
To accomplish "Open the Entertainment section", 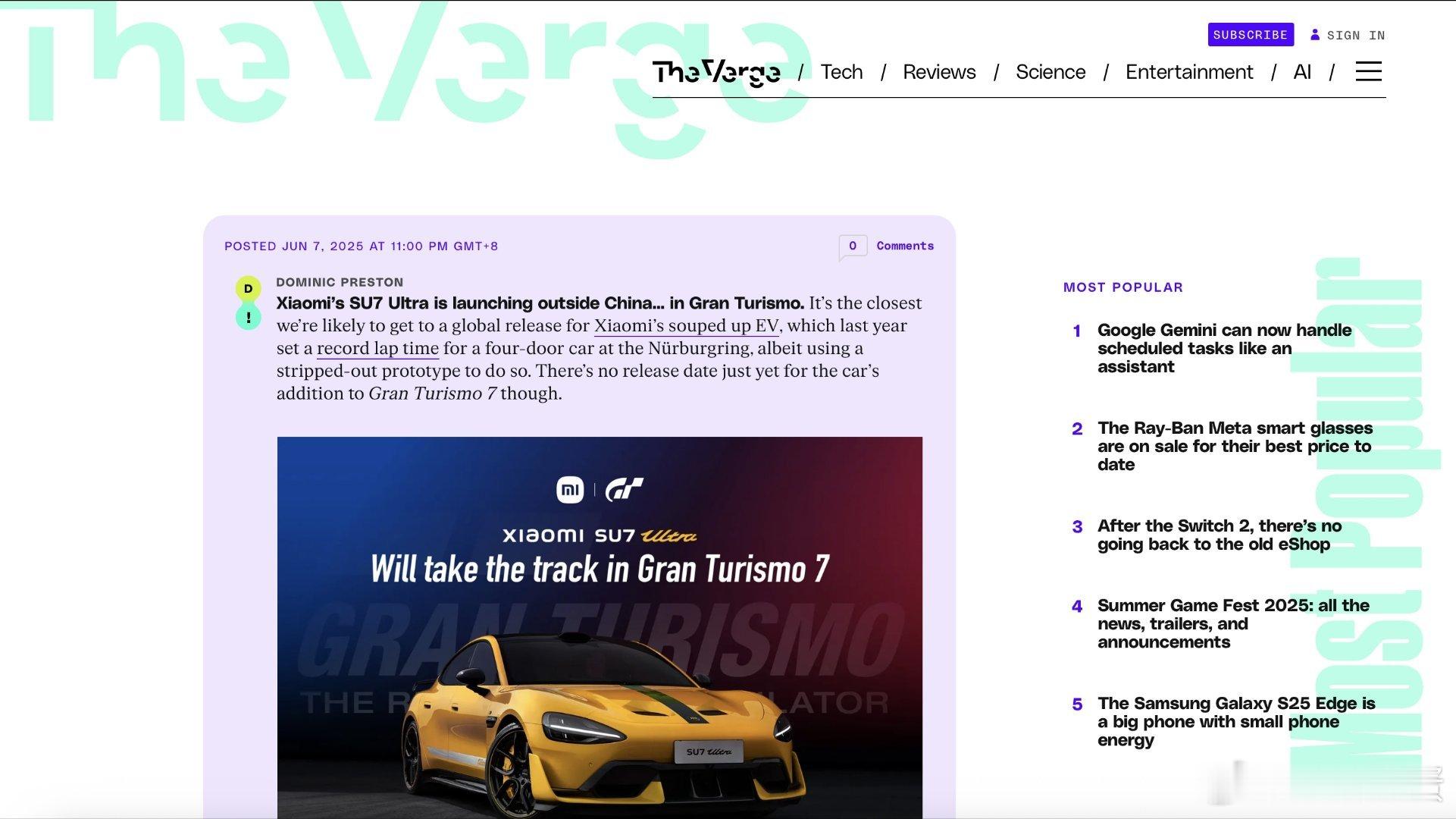I will pos(1189,72).
